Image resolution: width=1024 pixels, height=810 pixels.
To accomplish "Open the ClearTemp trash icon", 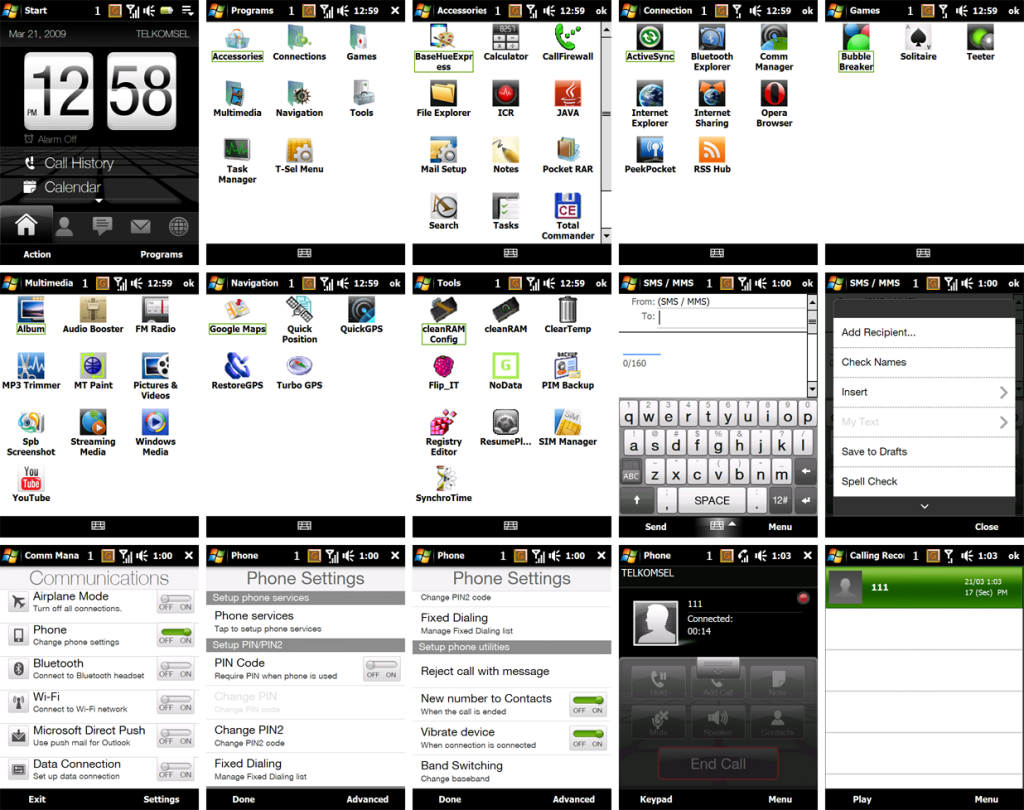I will [568, 316].
